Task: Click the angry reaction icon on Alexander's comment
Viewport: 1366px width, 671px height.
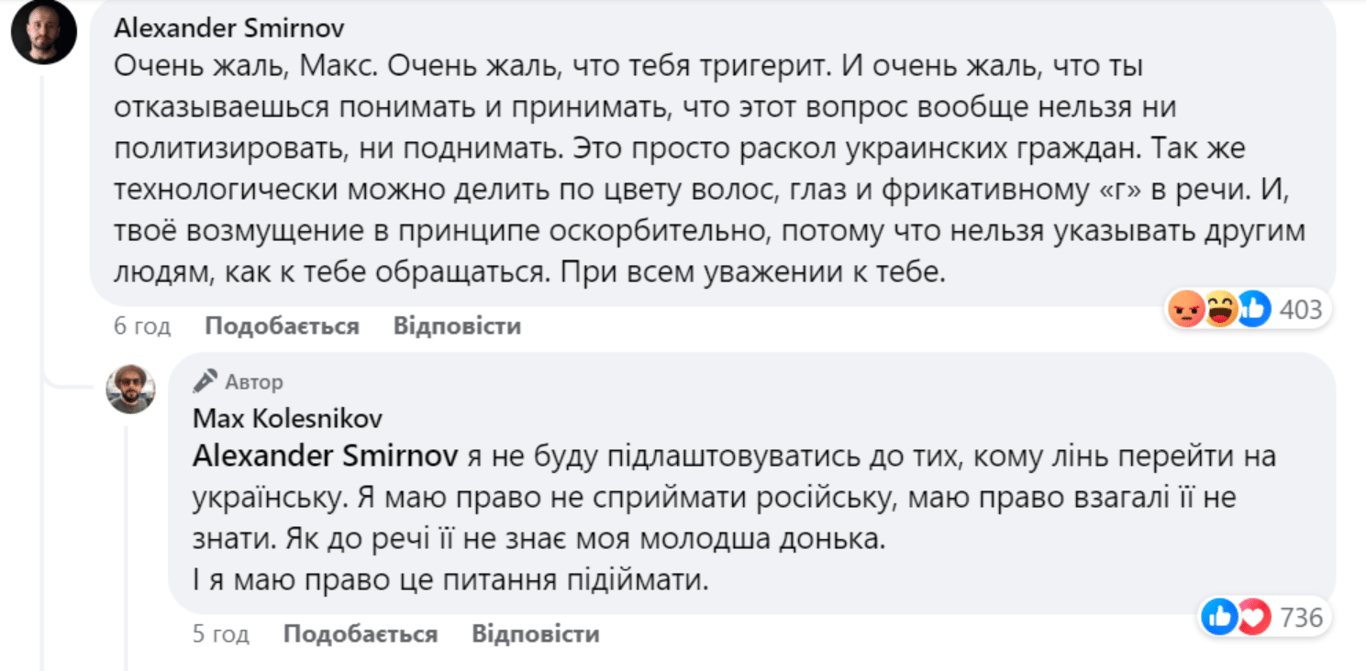Action: pyautogui.click(x=1186, y=310)
